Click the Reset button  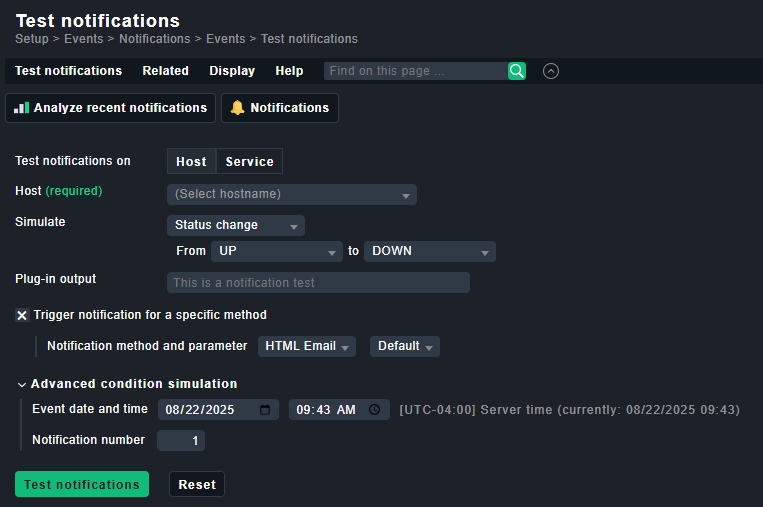click(x=197, y=485)
